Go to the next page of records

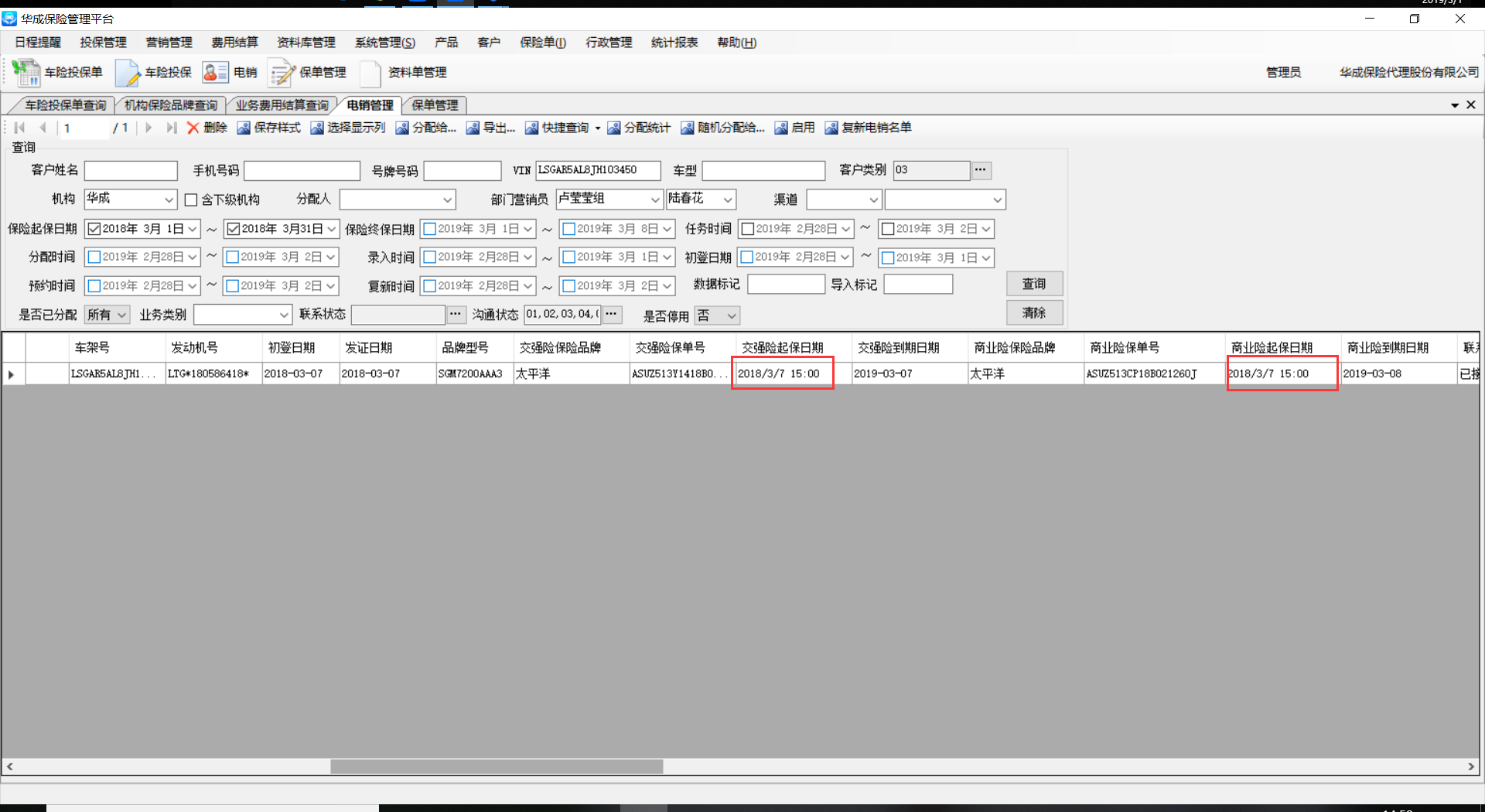(x=148, y=128)
